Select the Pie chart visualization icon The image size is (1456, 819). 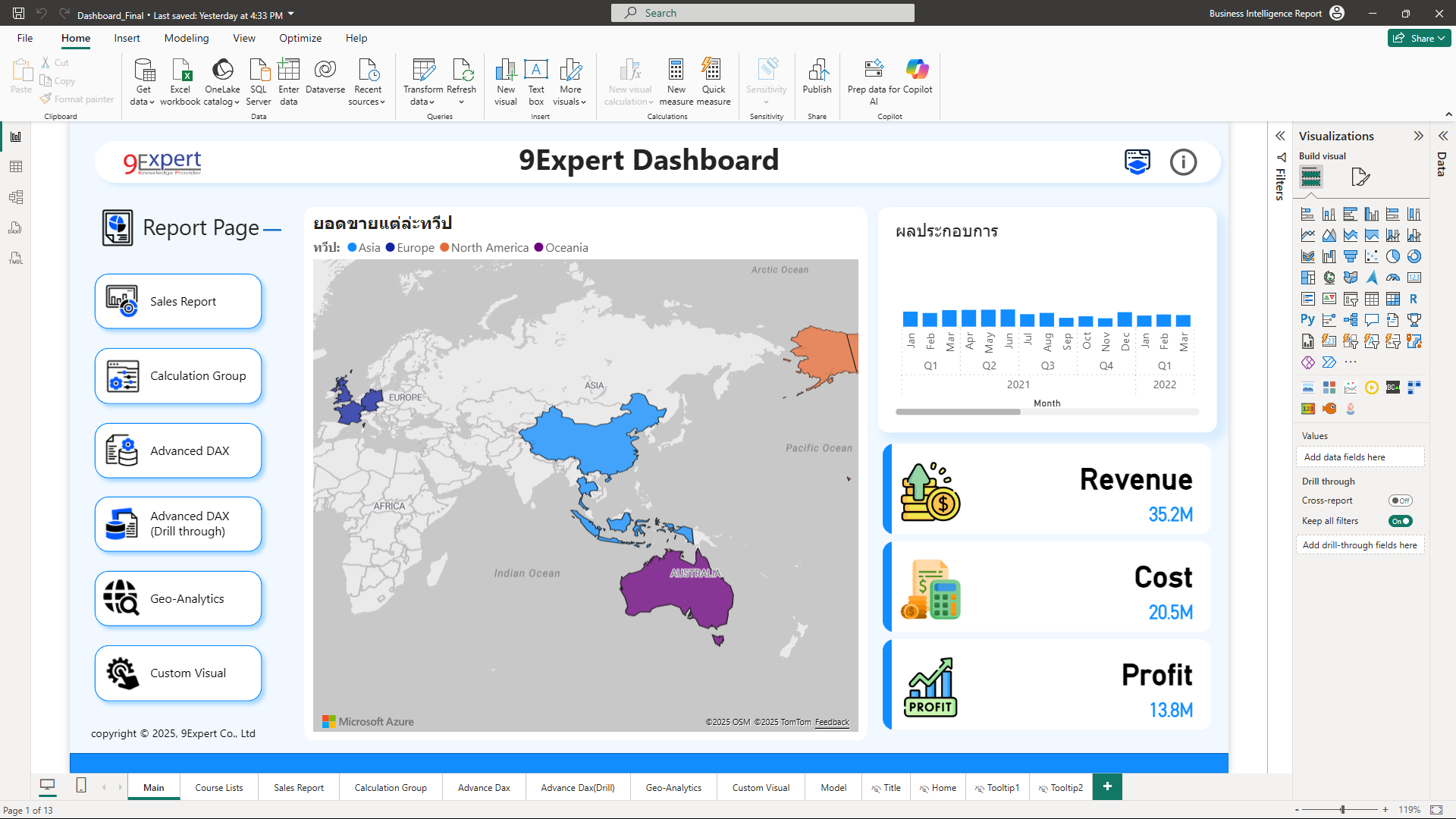point(1394,256)
